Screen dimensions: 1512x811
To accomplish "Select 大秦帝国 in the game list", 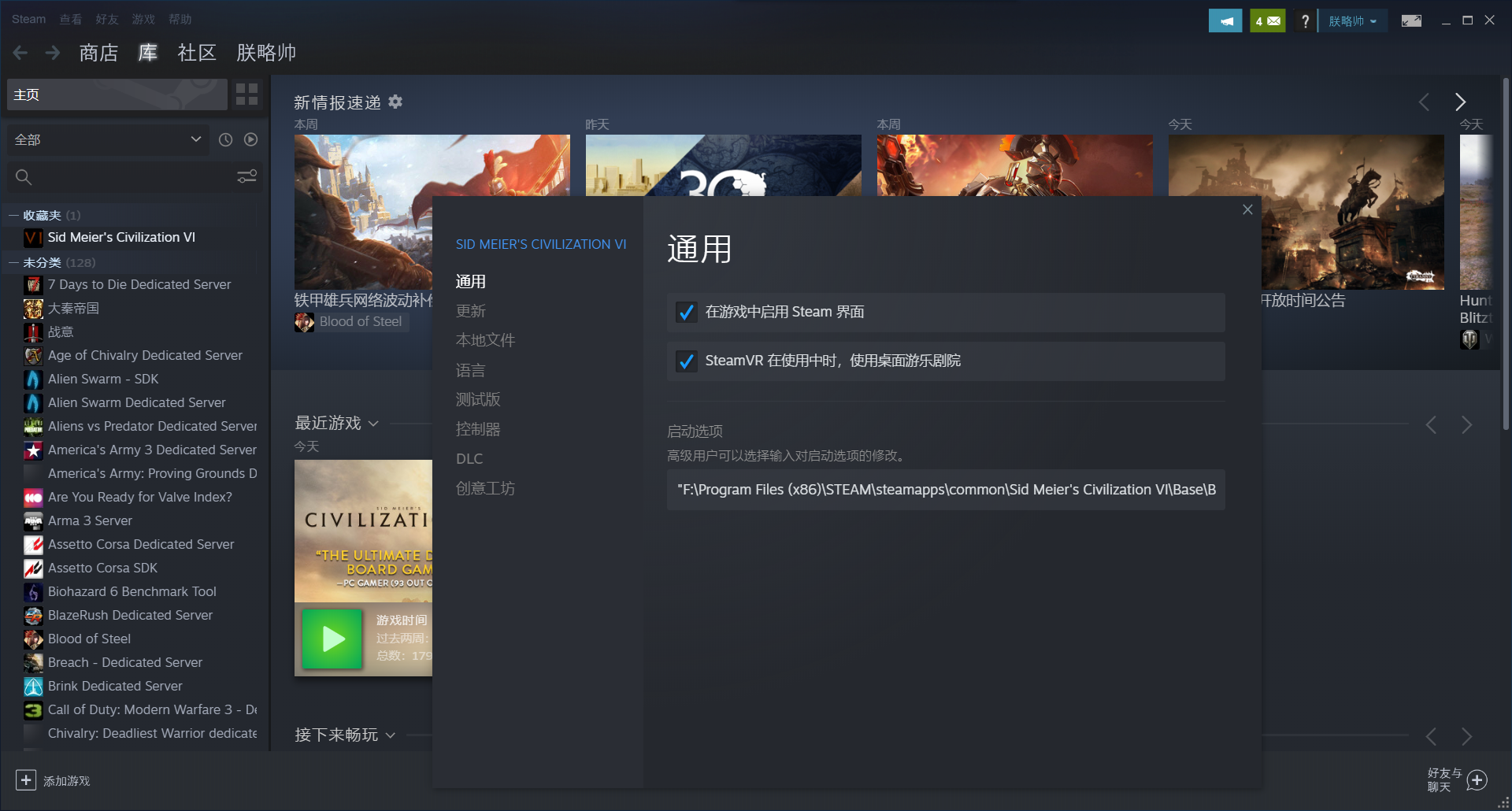I will pyautogui.click(x=73, y=309).
